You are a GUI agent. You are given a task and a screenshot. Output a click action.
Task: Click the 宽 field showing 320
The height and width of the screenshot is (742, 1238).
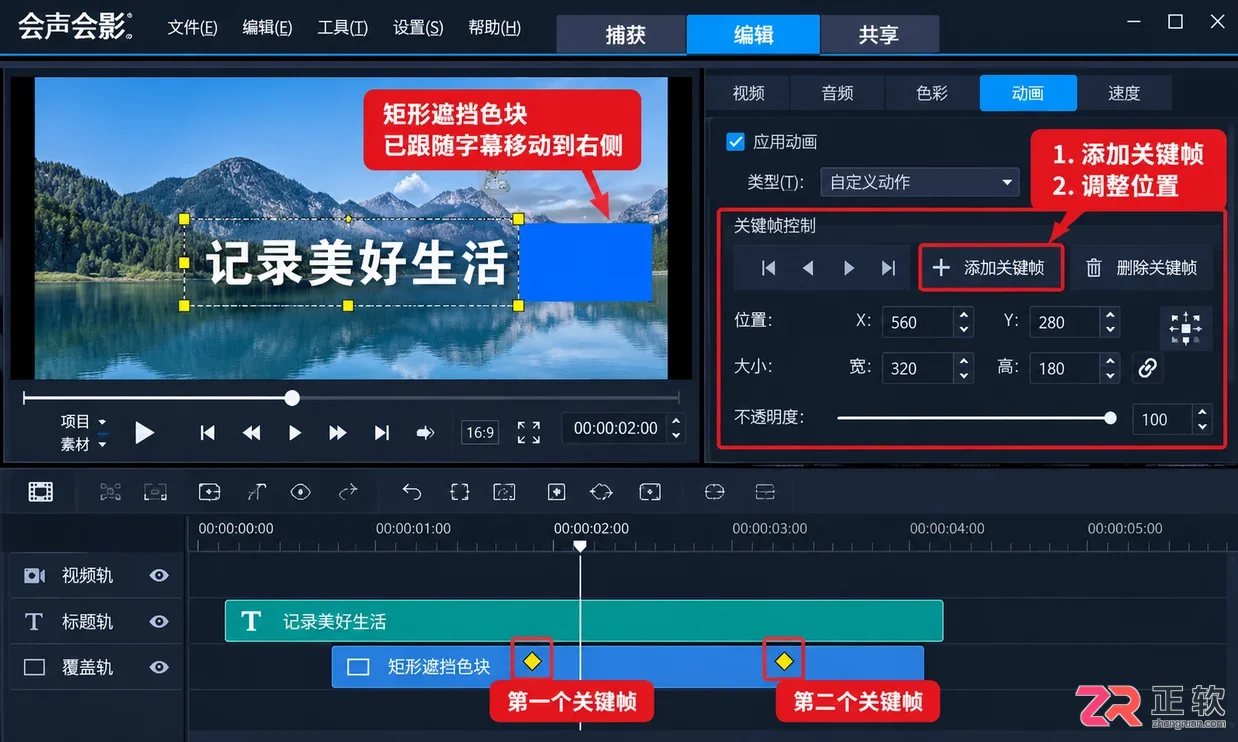pos(918,368)
